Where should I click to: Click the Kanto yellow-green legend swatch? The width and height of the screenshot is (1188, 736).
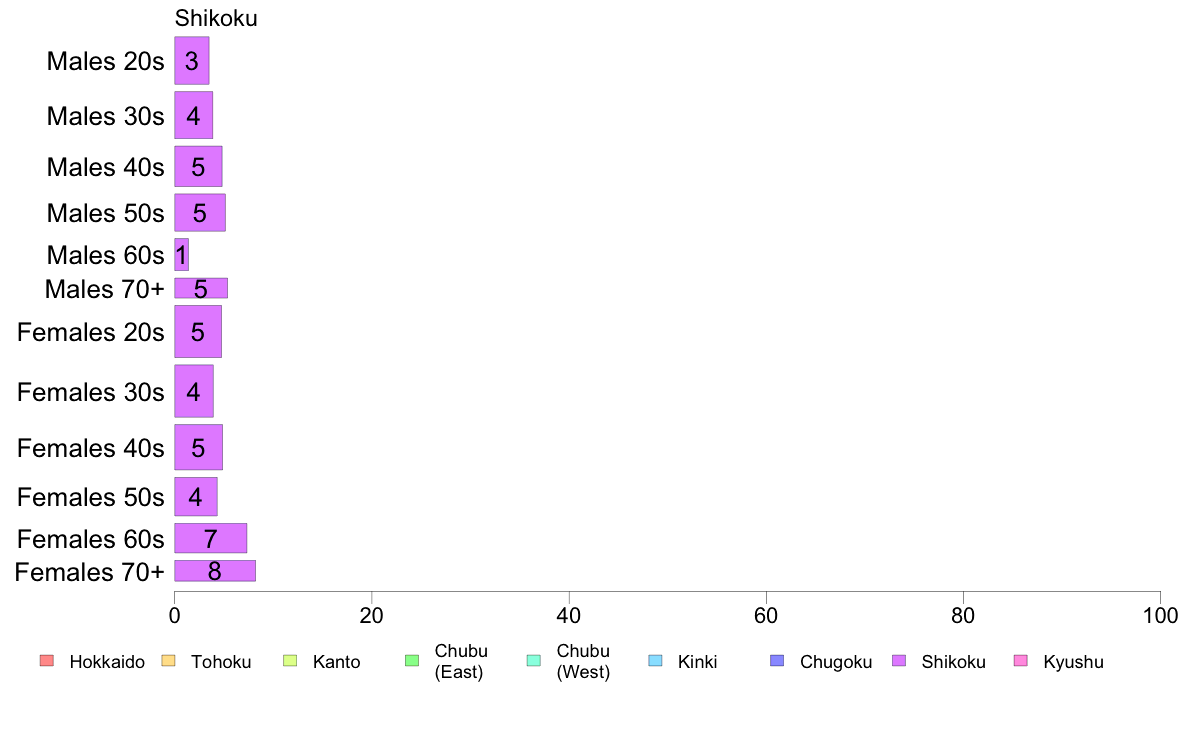tap(290, 661)
